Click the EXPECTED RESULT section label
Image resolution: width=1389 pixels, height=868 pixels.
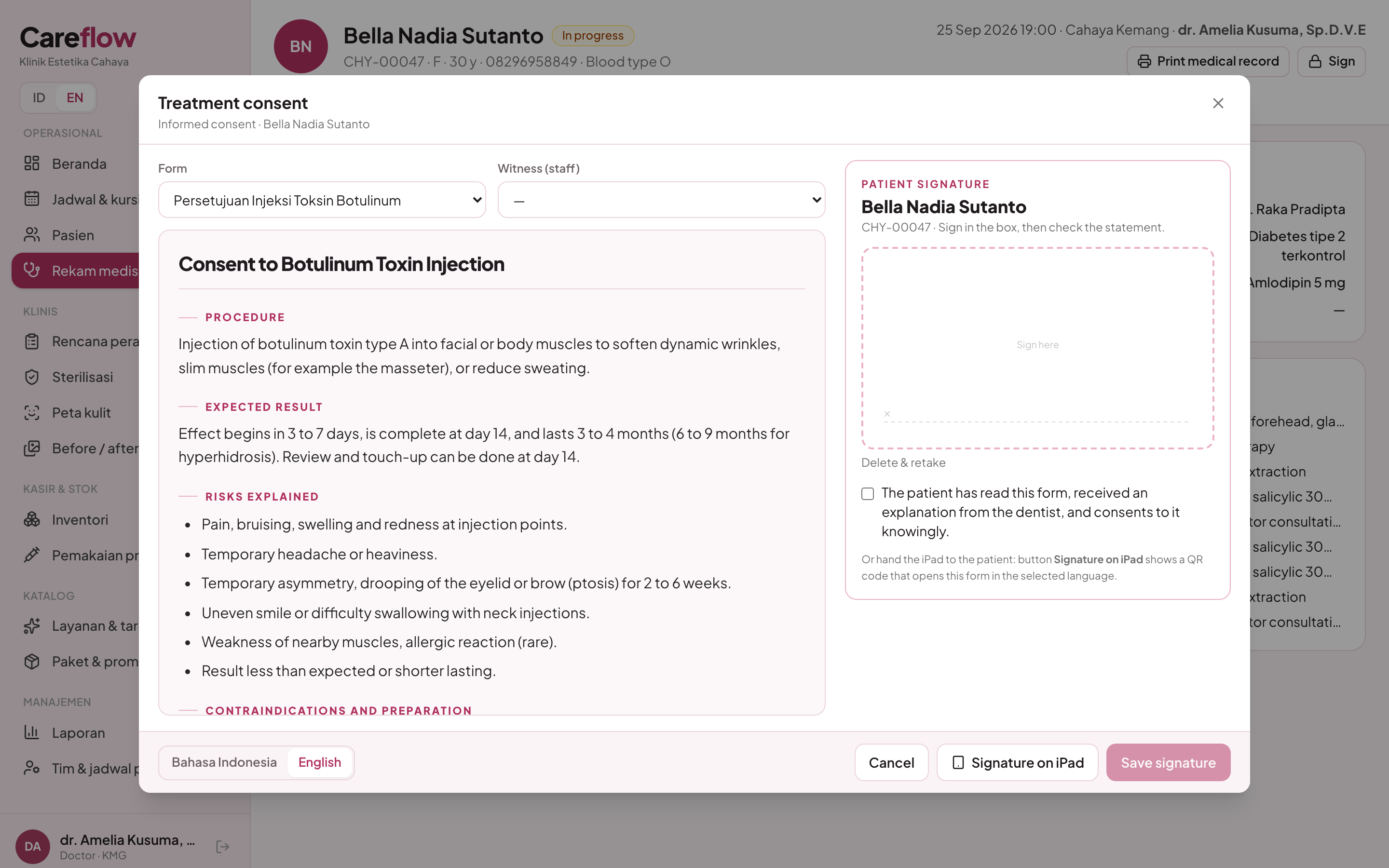[x=264, y=407]
